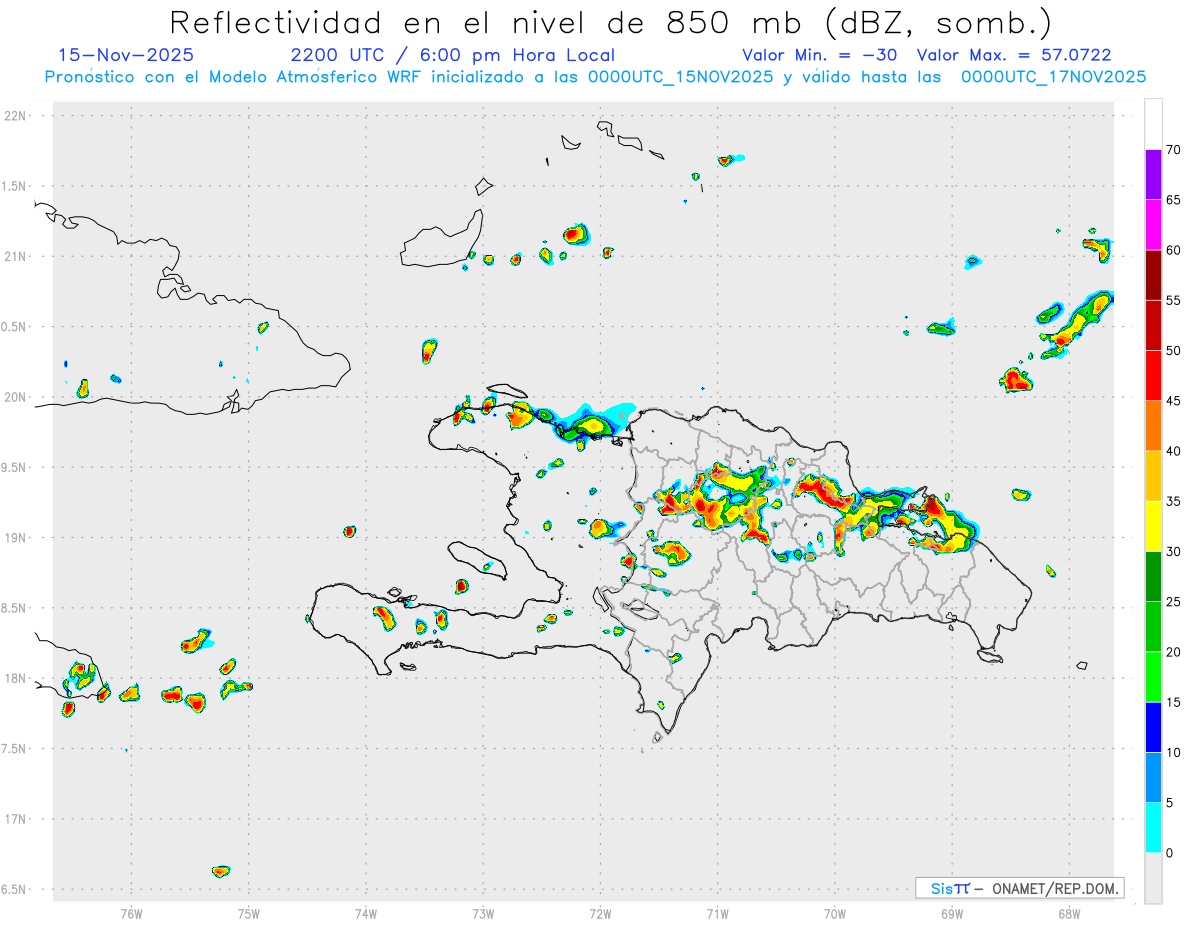Click the 'Valor Min. = -30' value

click(x=820, y=55)
